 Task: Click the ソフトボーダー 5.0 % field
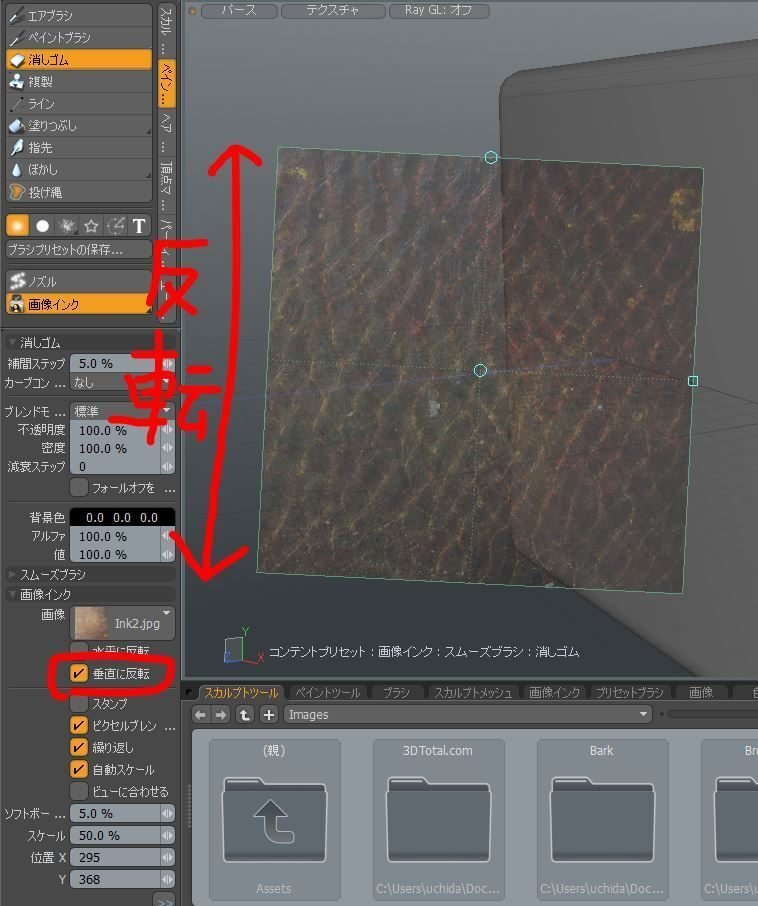[x=122, y=814]
